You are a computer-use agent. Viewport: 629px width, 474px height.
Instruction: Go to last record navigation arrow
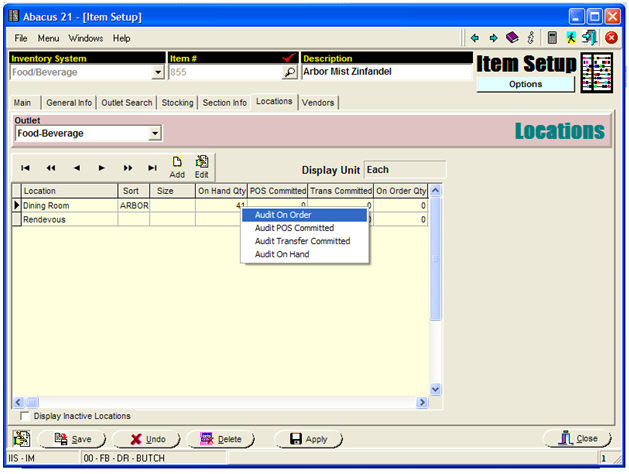click(152, 168)
